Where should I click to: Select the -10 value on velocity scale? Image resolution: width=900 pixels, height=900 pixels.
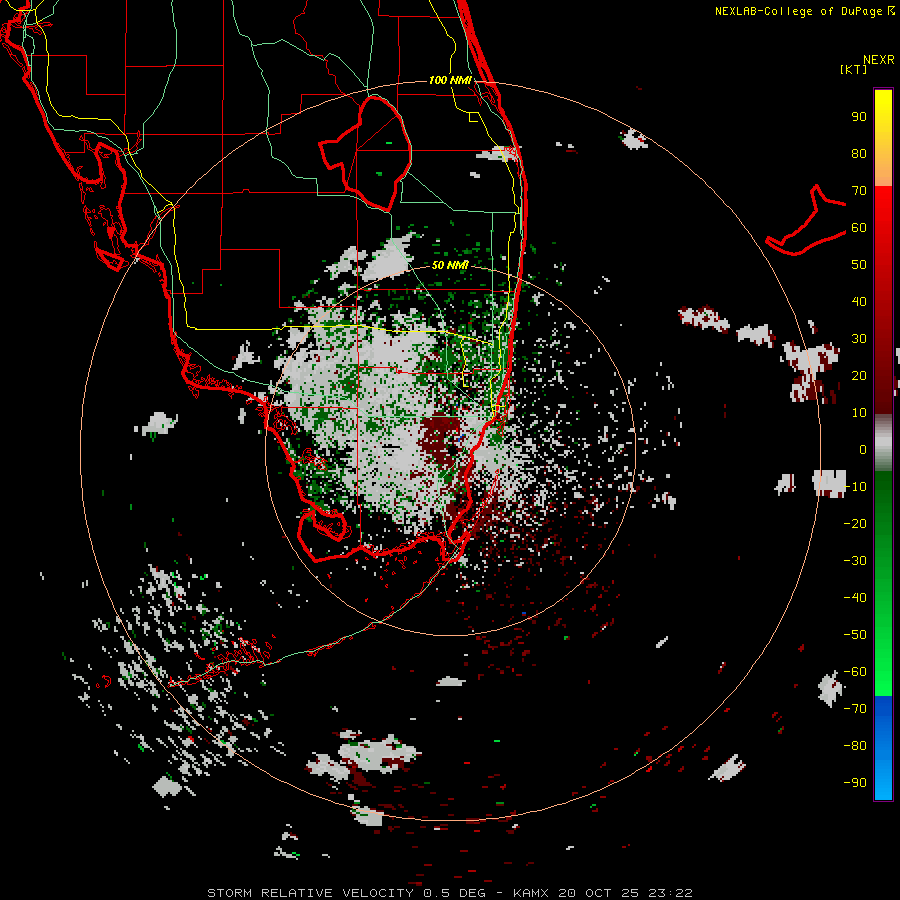[x=855, y=487]
